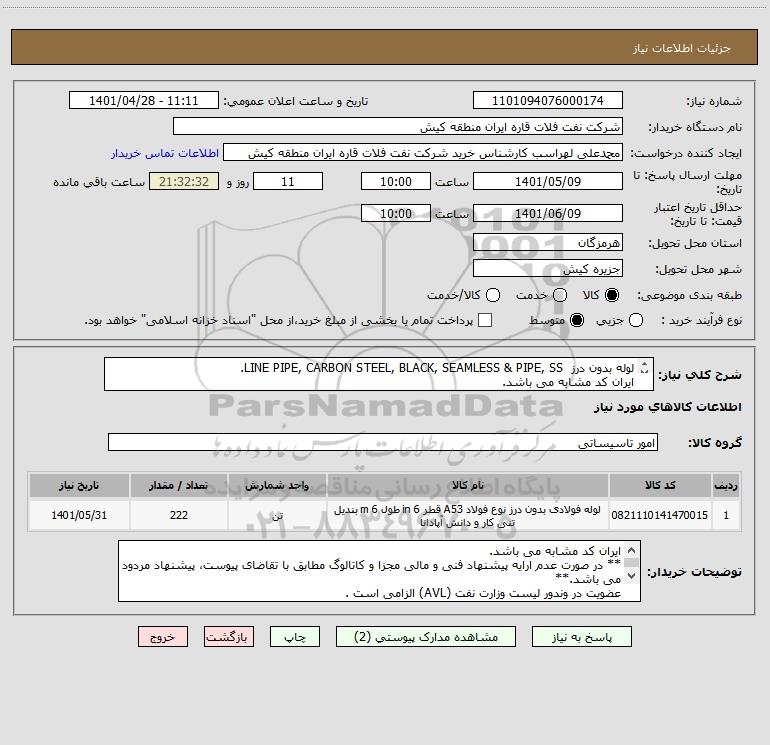The height and width of the screenshot is (745, 770).
Task: Click the product name cell لوله فولادی بدون درز
Action: (468, 515)
